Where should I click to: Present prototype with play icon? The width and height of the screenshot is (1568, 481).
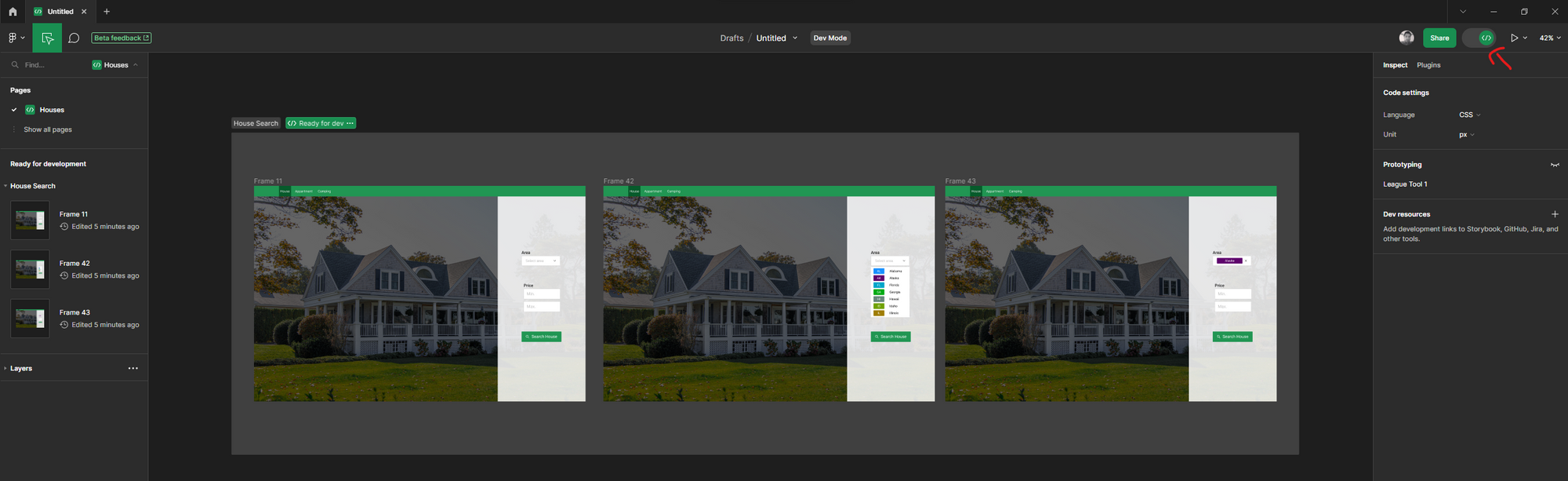[x=1515, y=38]
